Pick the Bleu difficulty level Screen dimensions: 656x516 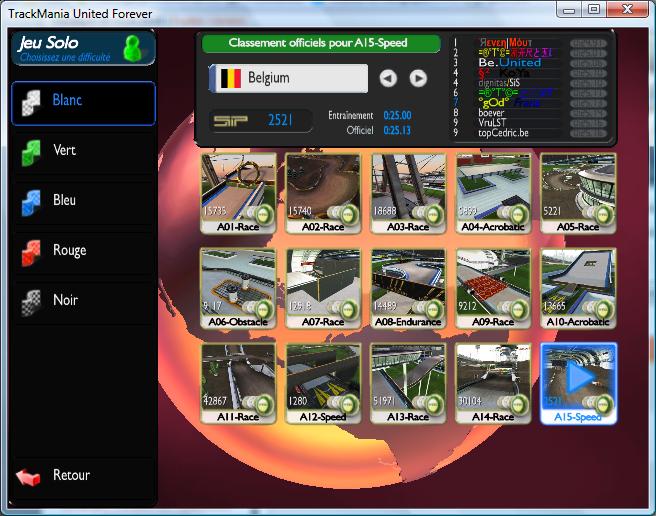[x=83, y=201]
